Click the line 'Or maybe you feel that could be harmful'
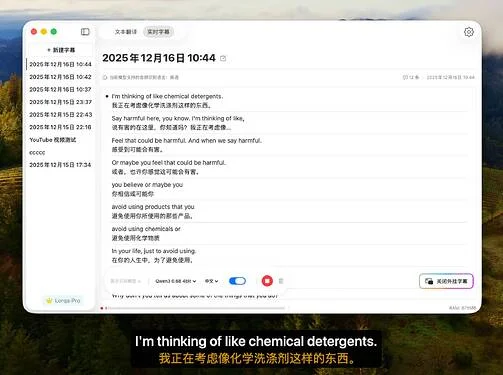Screen dimensions: 503x375 coord(169,163)
